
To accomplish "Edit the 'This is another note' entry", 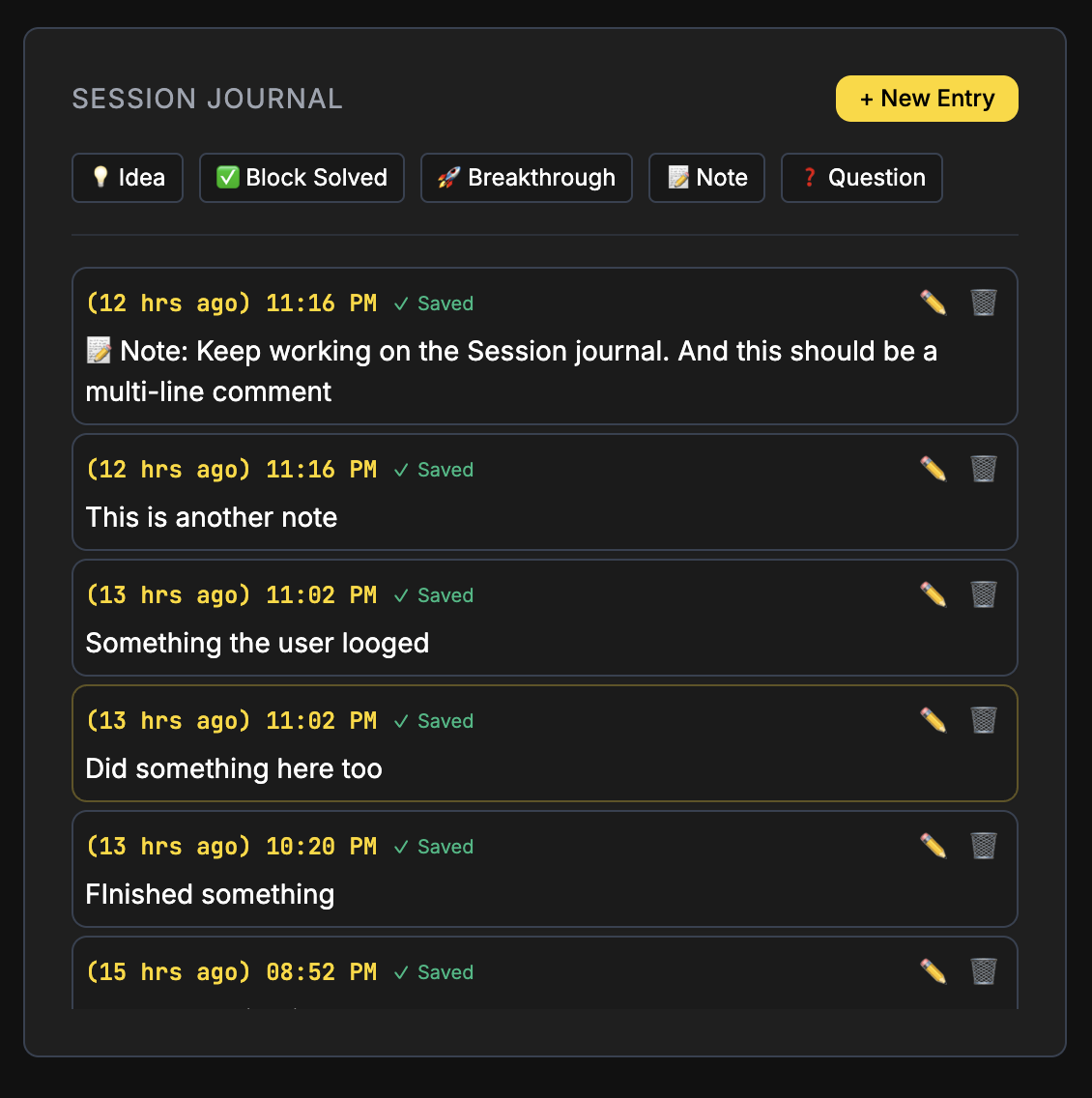I will coord(933,469).
